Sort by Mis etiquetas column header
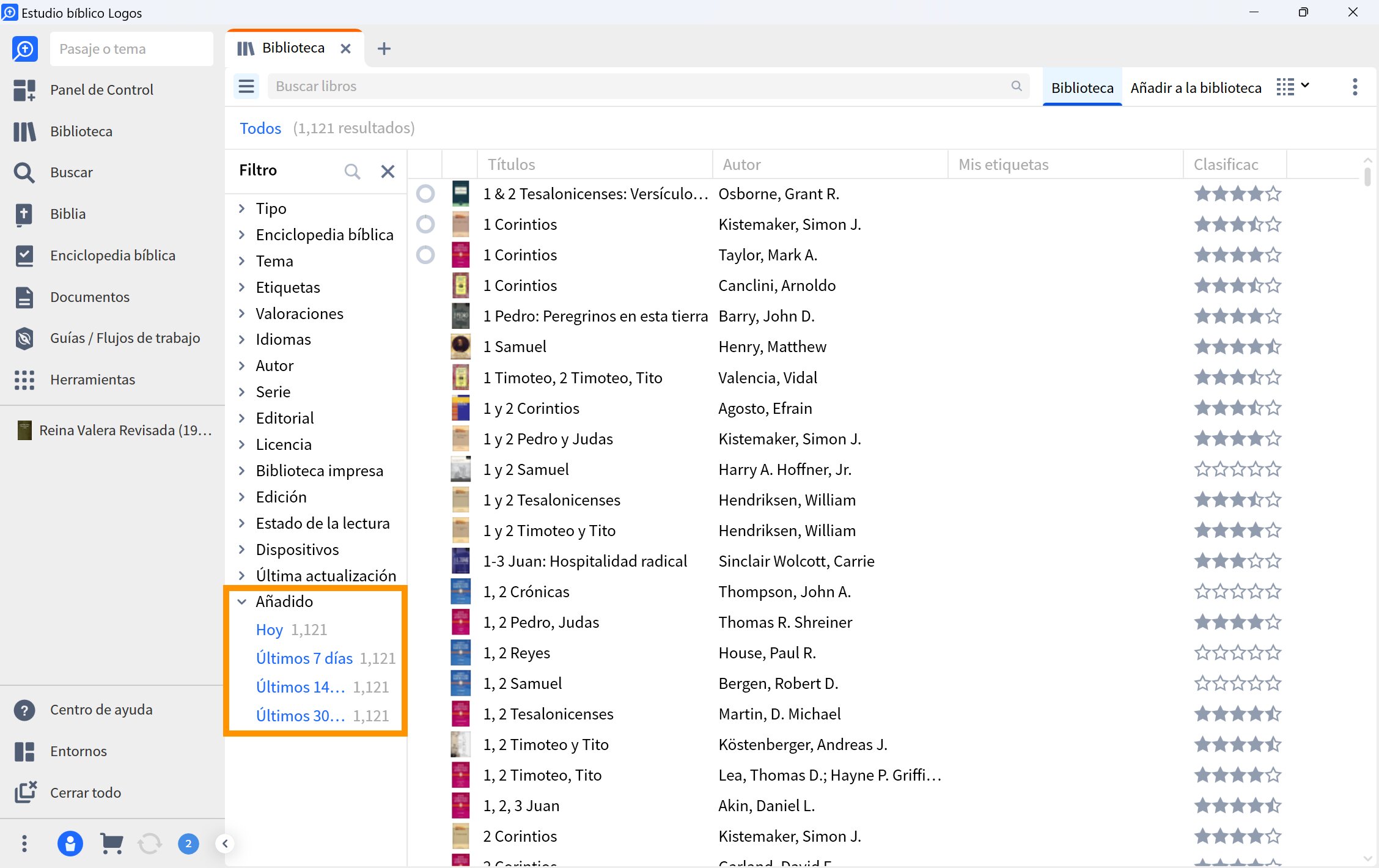This screenshot has height=868, width=1379. 1065,164
